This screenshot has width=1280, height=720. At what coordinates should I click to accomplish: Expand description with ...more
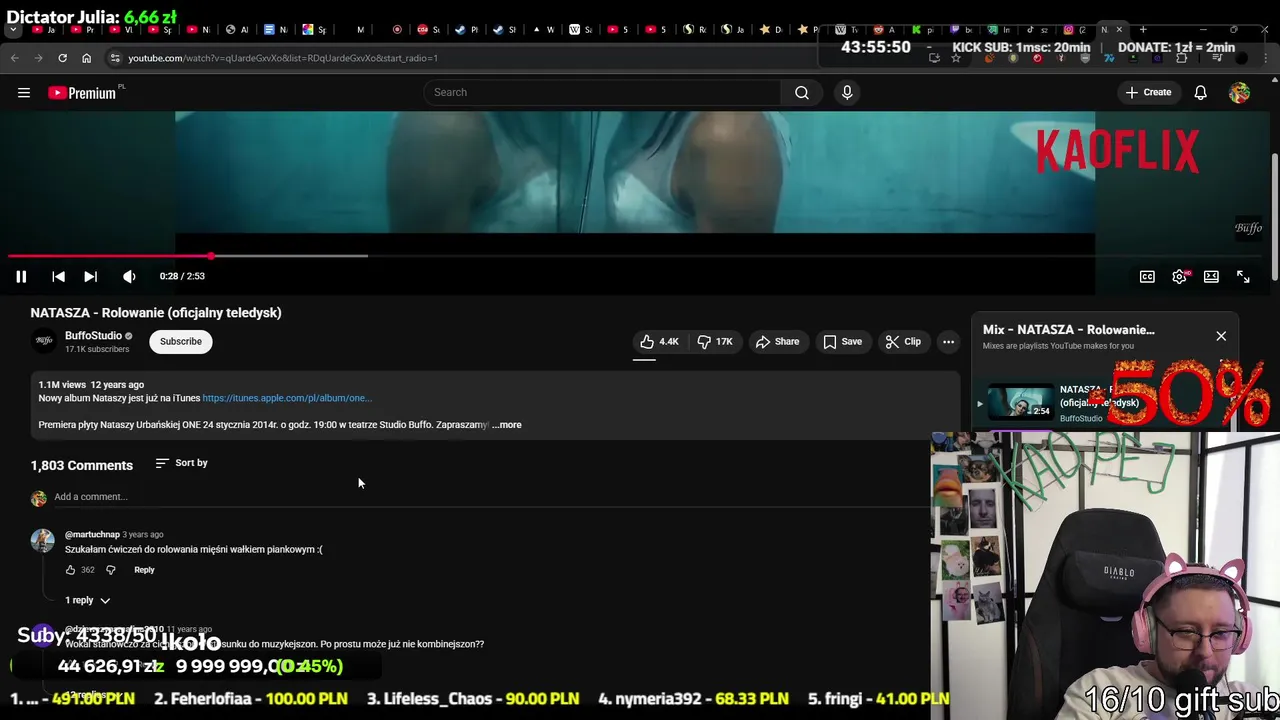pos(507,425)
